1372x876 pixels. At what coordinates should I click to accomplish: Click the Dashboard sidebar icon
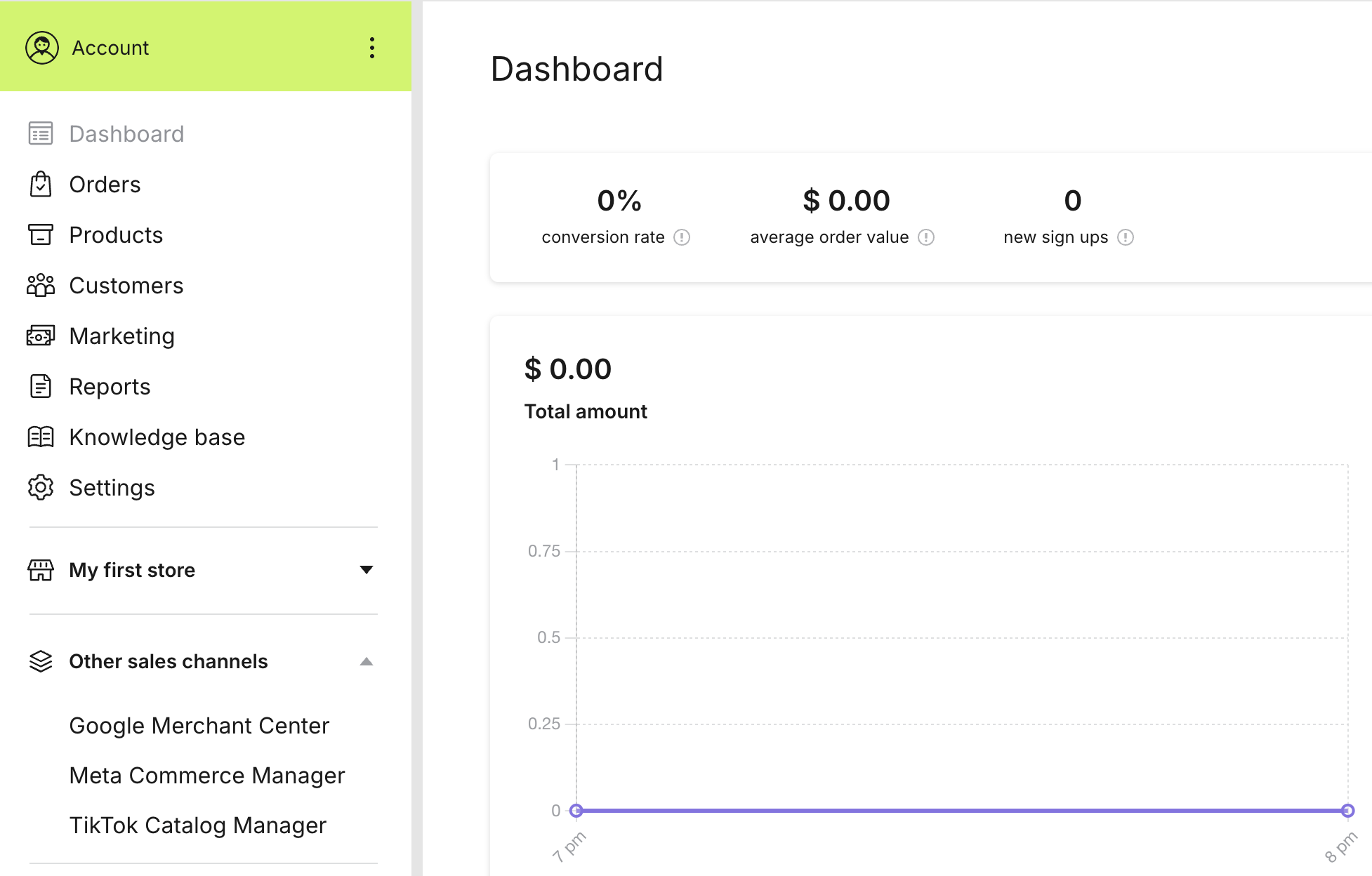point(41,133)
